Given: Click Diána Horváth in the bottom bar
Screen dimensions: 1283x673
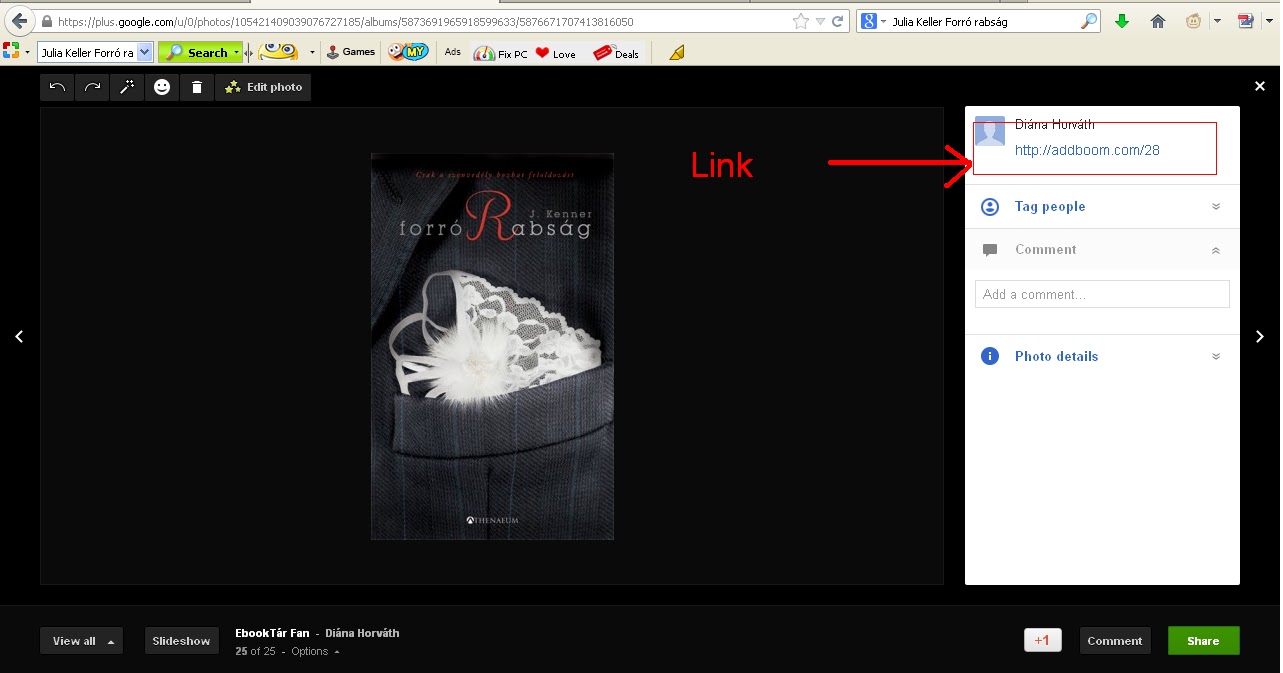Looking at the screenshot, I should [x=362, y=633].
